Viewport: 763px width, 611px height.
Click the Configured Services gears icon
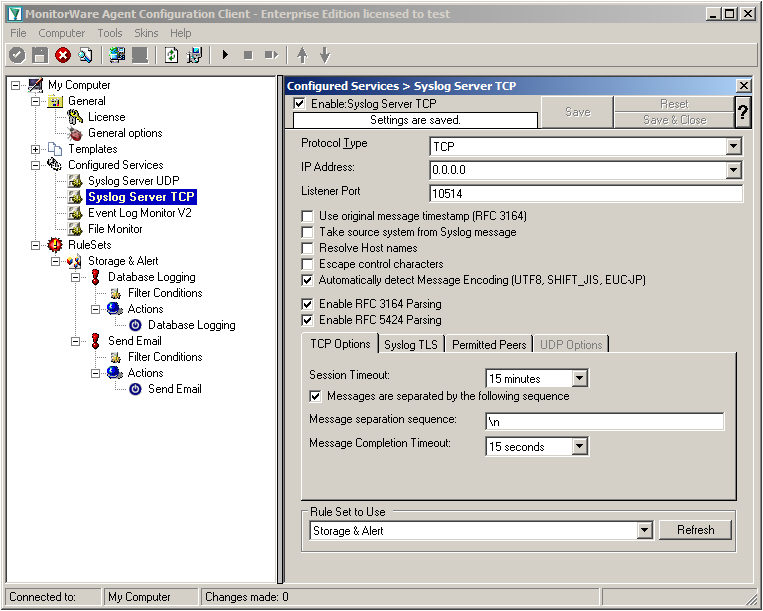coord(55,165)
